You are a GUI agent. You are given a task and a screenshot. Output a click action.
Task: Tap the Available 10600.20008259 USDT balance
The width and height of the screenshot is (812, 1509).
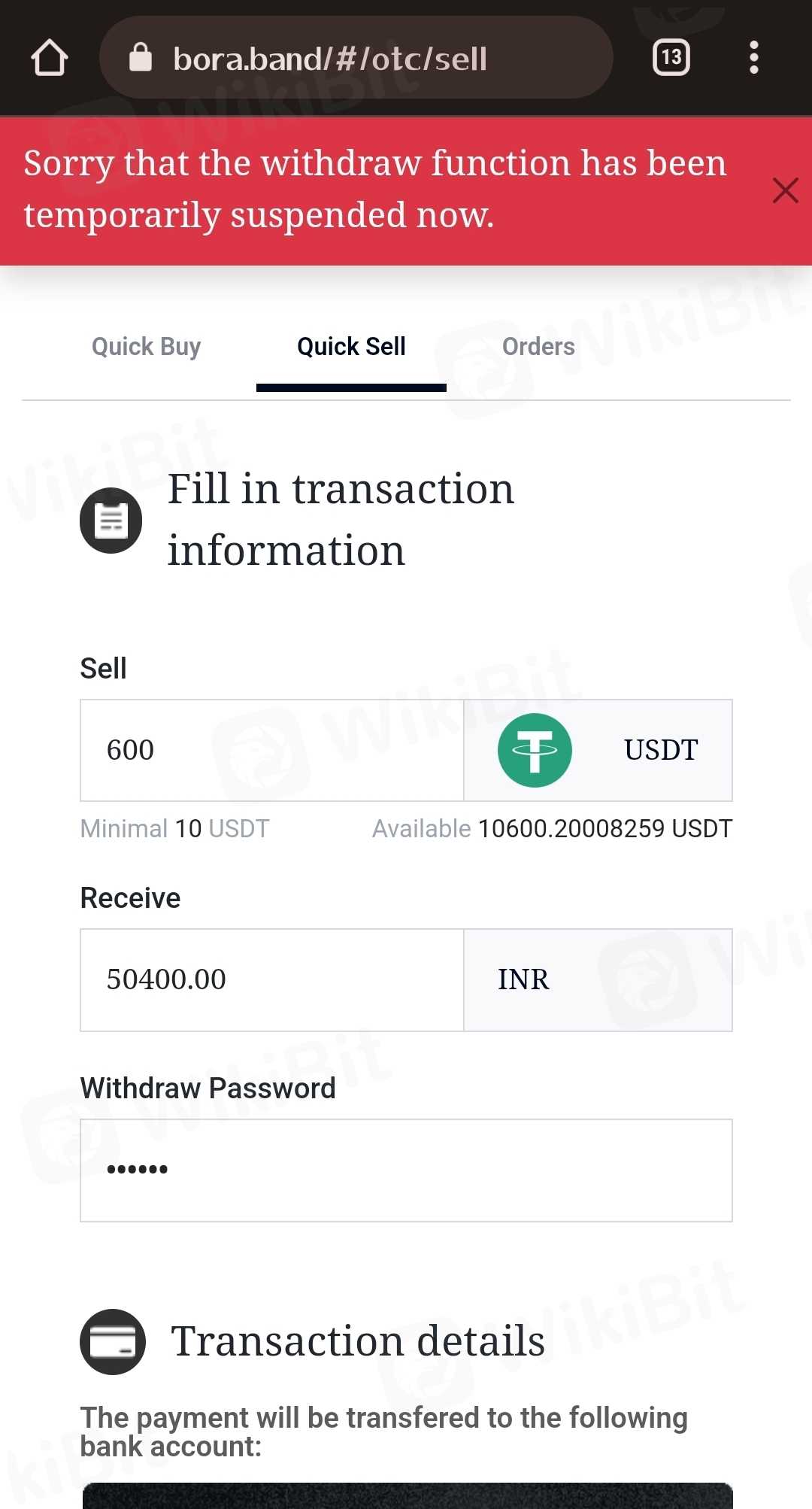(x=552, y=829)
